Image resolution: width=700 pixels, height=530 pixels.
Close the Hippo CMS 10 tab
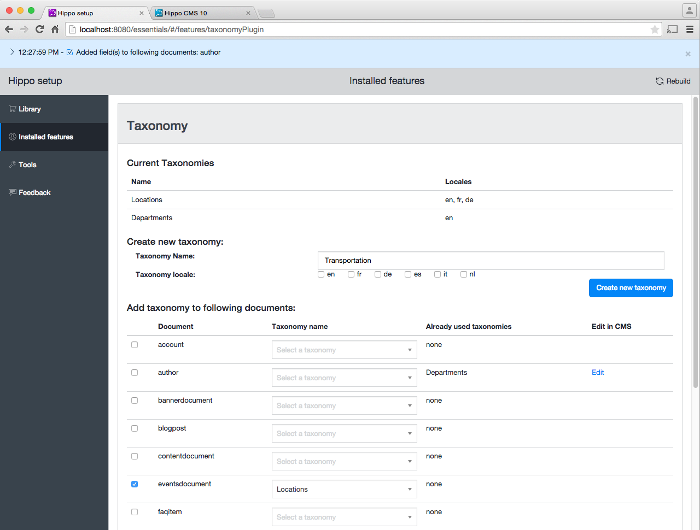248,13
